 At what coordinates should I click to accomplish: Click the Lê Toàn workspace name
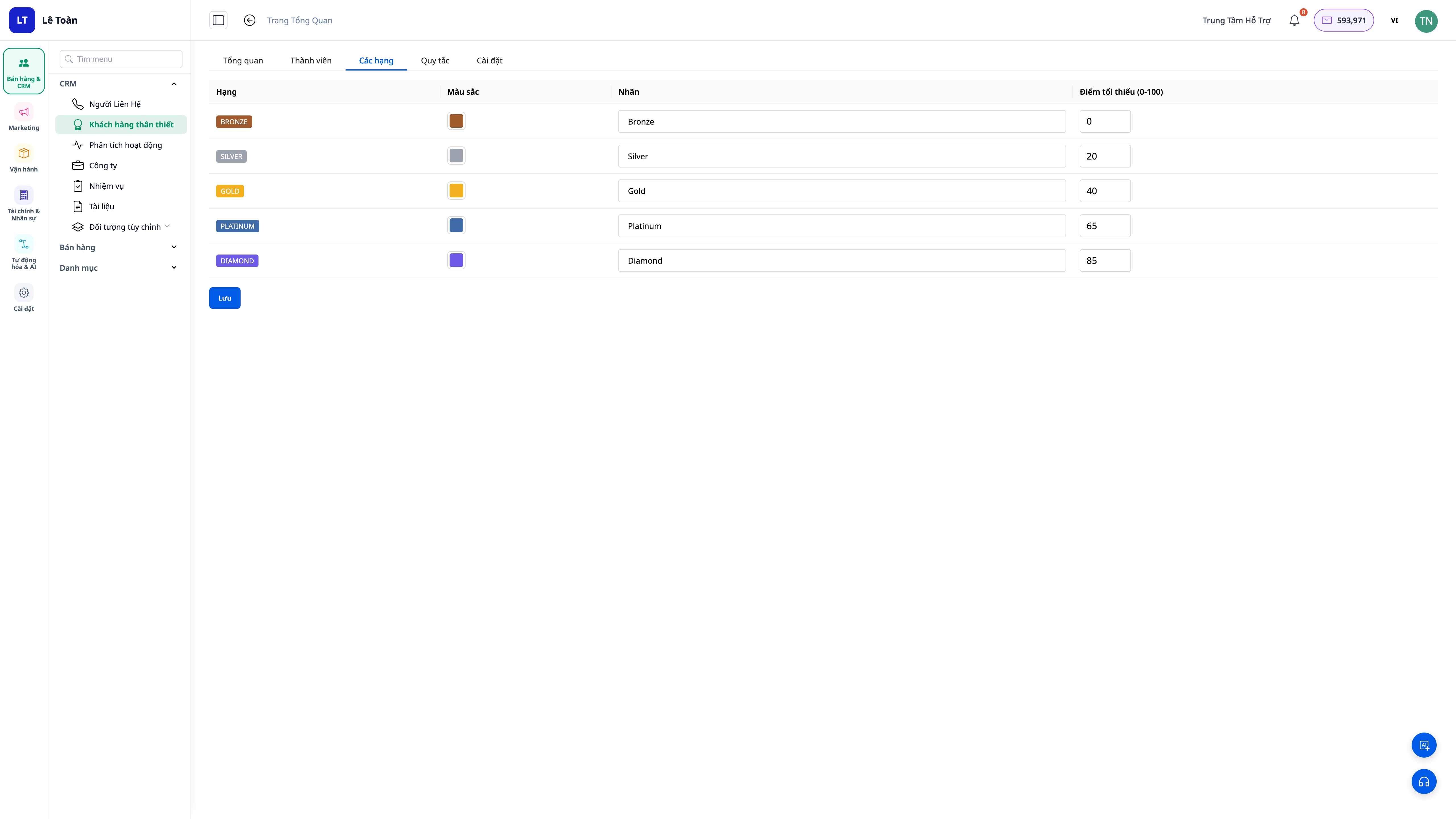pyautogui.click(x=60, y=20)
